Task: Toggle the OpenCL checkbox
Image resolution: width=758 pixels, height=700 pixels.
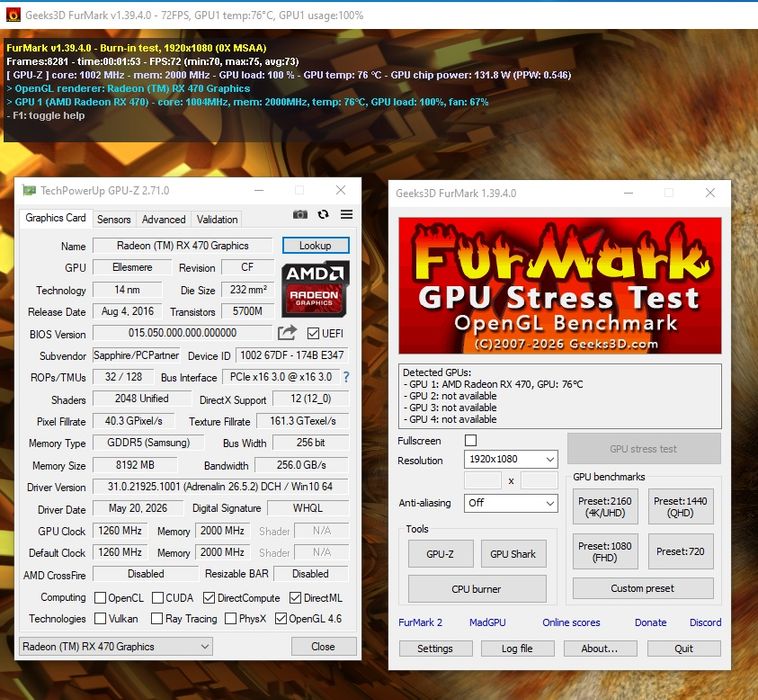Action: 100,598
